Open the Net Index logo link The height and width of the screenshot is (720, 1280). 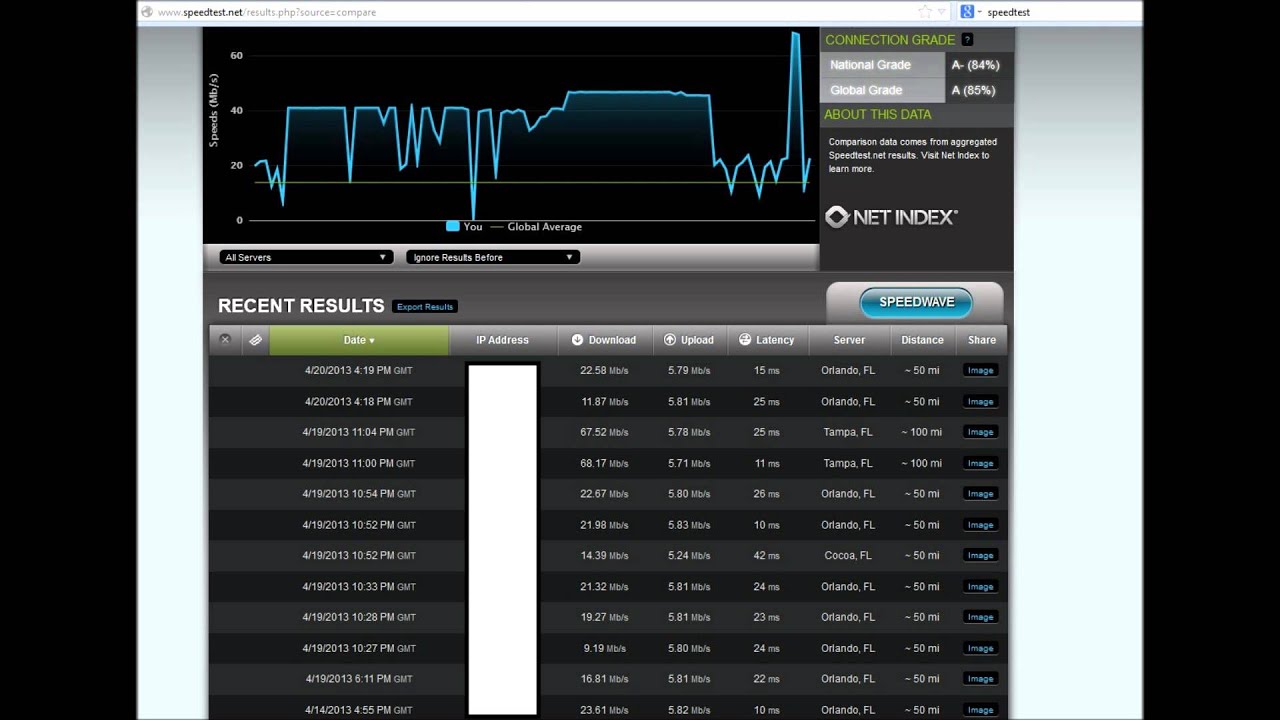[x=891, y=217]
